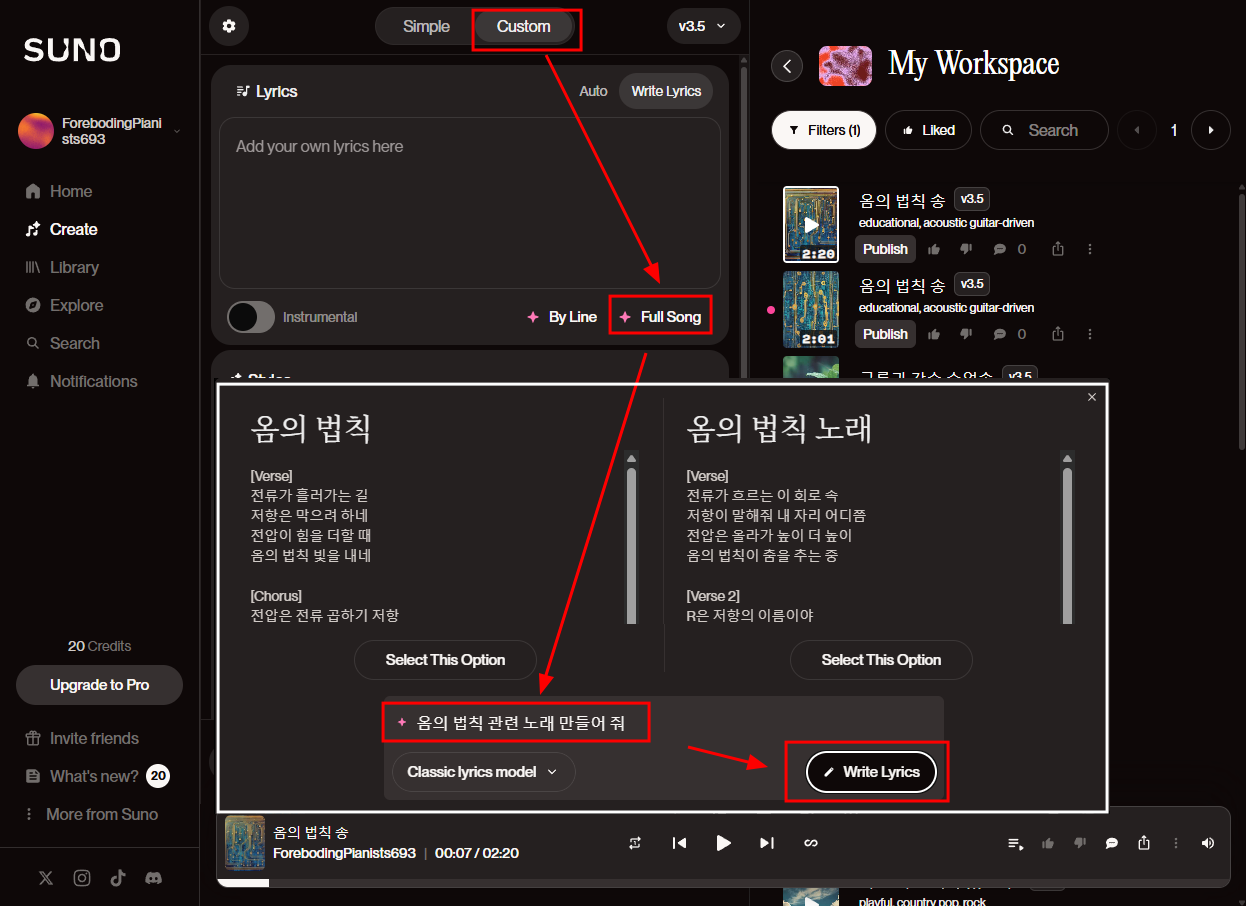Open Search in sidebar
The image size is (1246, 906).
(62, 343)
